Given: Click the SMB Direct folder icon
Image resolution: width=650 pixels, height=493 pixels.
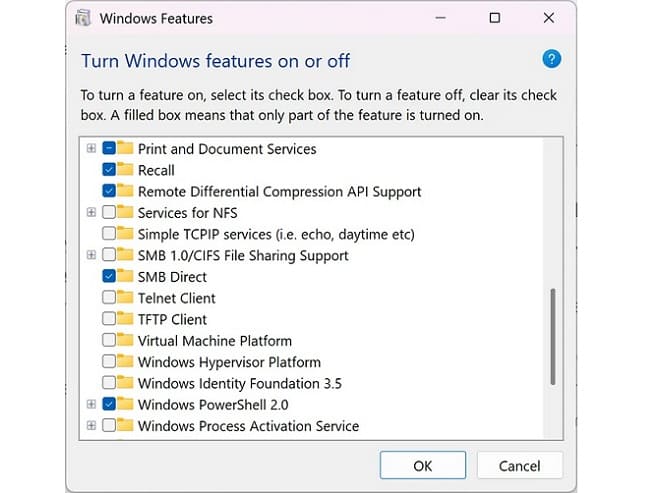Looking at the screenshot, I should (x=125, y=276).
